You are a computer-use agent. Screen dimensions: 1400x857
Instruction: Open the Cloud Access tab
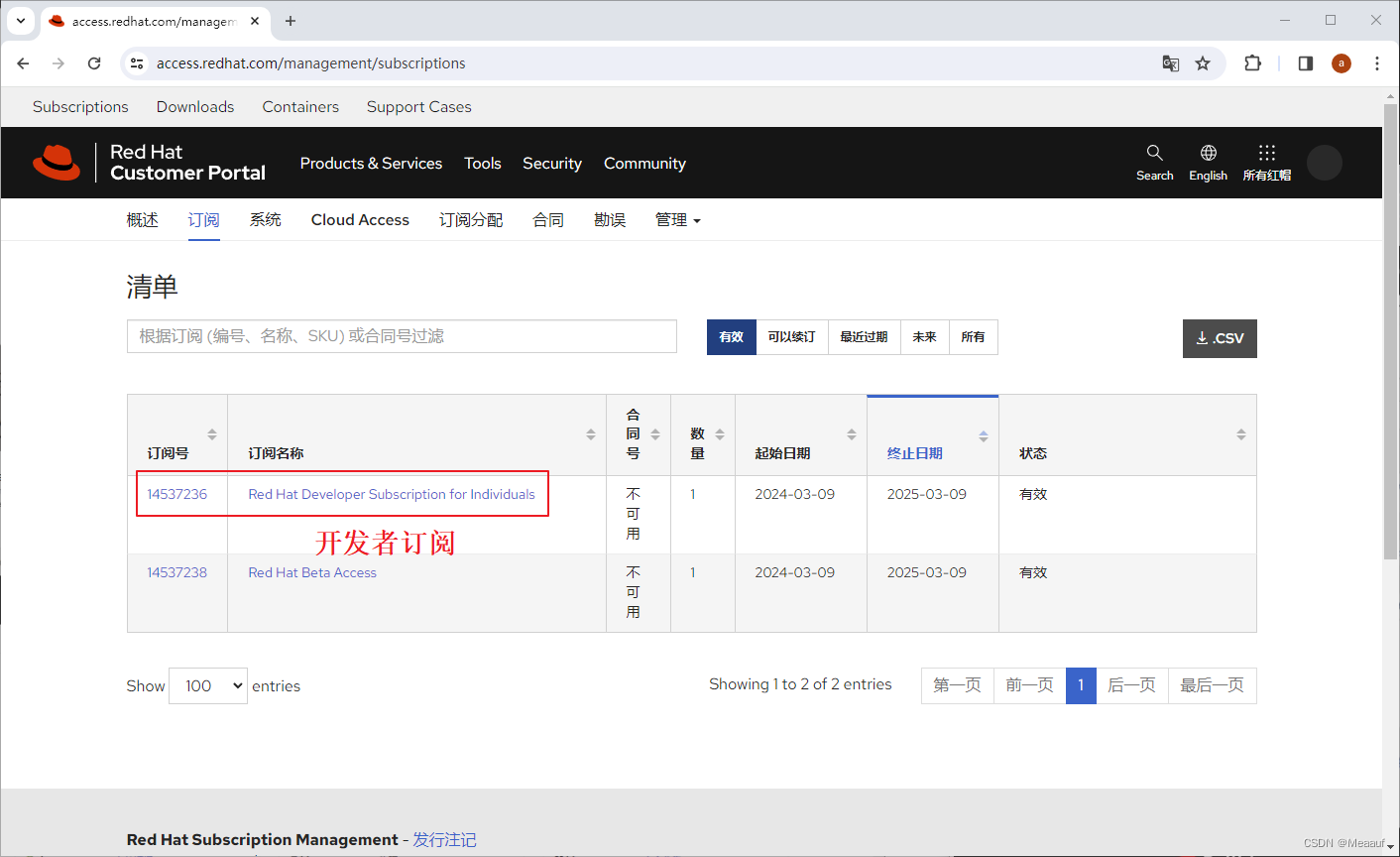pyautogui.click(x=360, y=220)
